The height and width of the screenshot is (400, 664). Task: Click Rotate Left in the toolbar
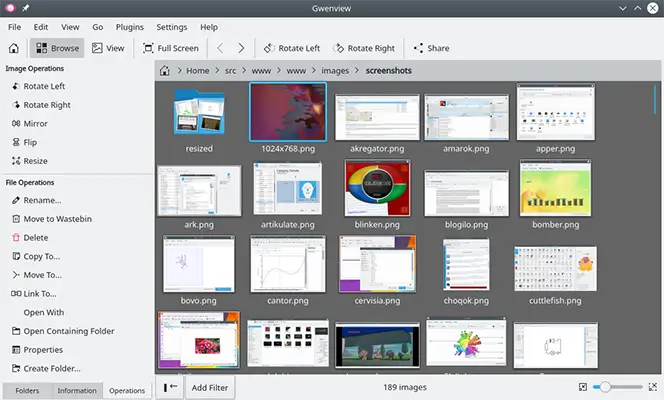click(x=292, y=48)
